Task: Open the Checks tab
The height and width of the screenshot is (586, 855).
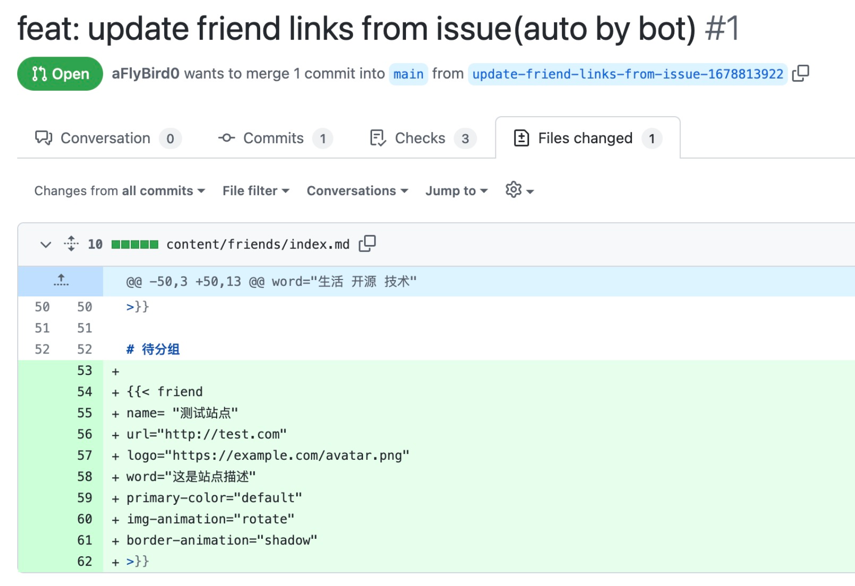Action: click(x=421, y=138)
